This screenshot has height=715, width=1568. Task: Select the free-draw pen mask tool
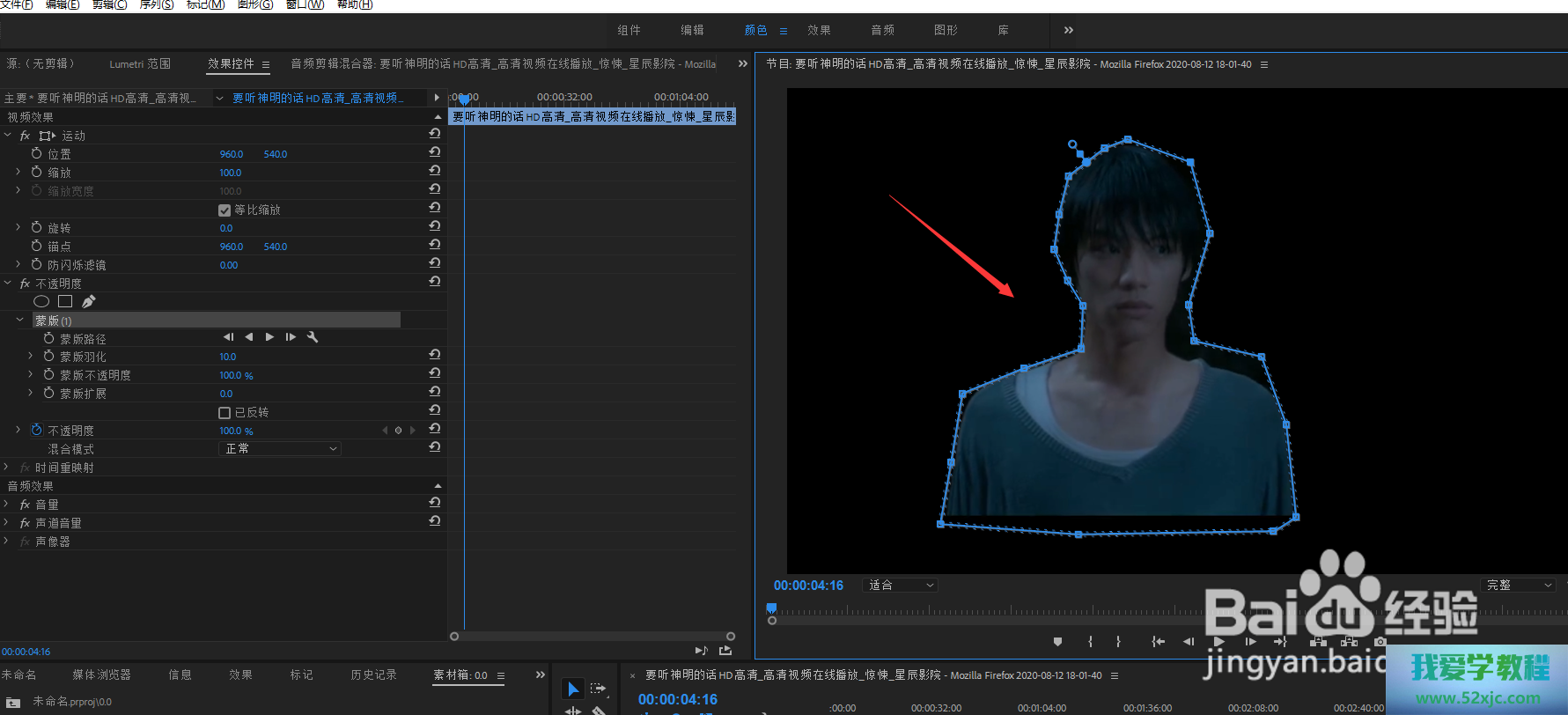(89, 301)
